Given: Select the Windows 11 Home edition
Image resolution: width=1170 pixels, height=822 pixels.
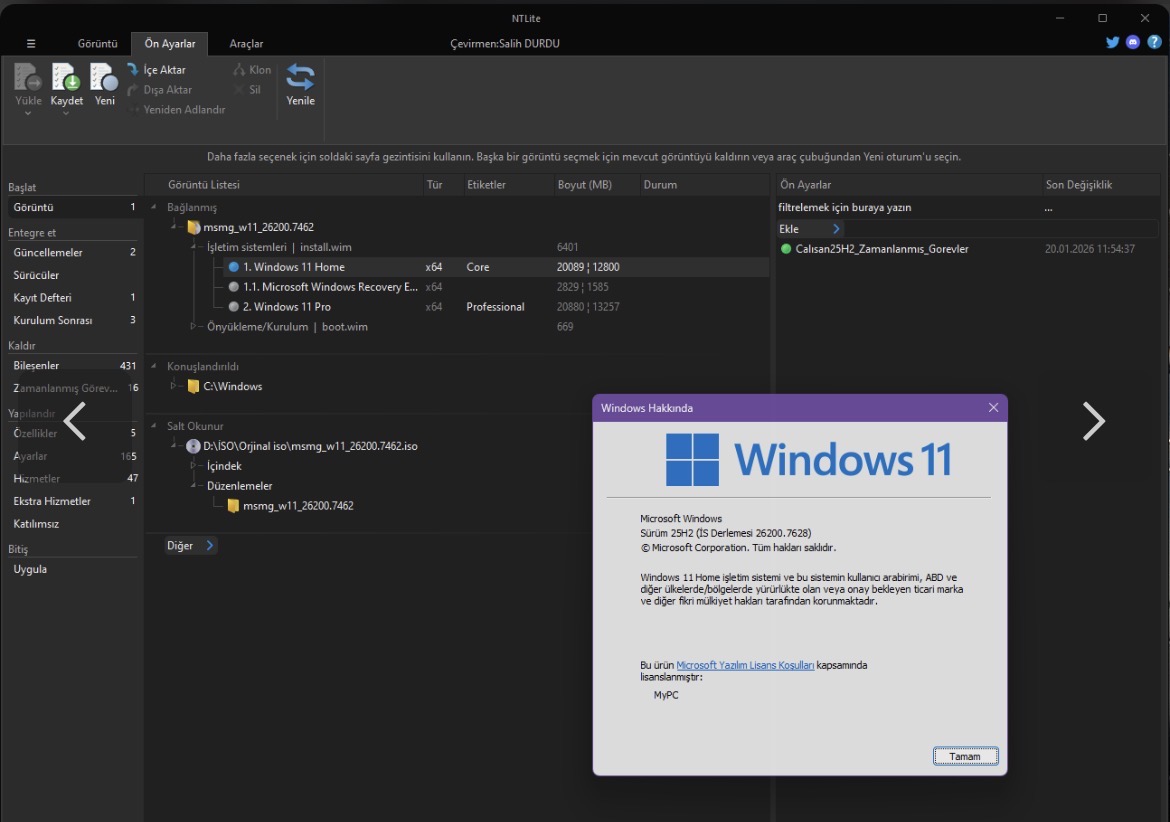Looking at the screenshot, I should [293, 267].
